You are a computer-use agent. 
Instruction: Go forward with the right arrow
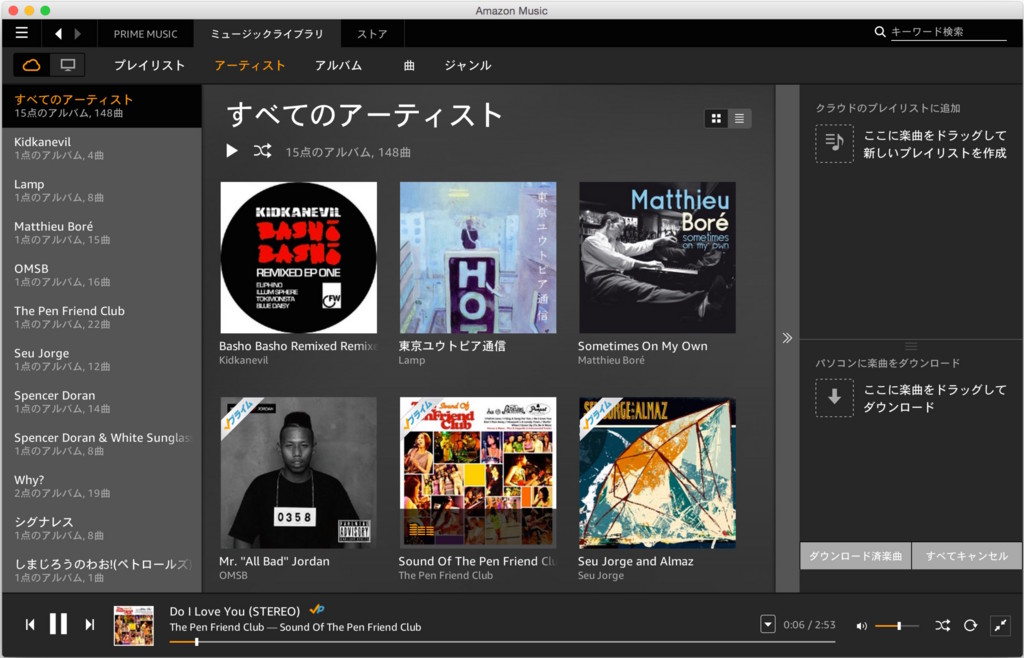click(x=78, y=33)
